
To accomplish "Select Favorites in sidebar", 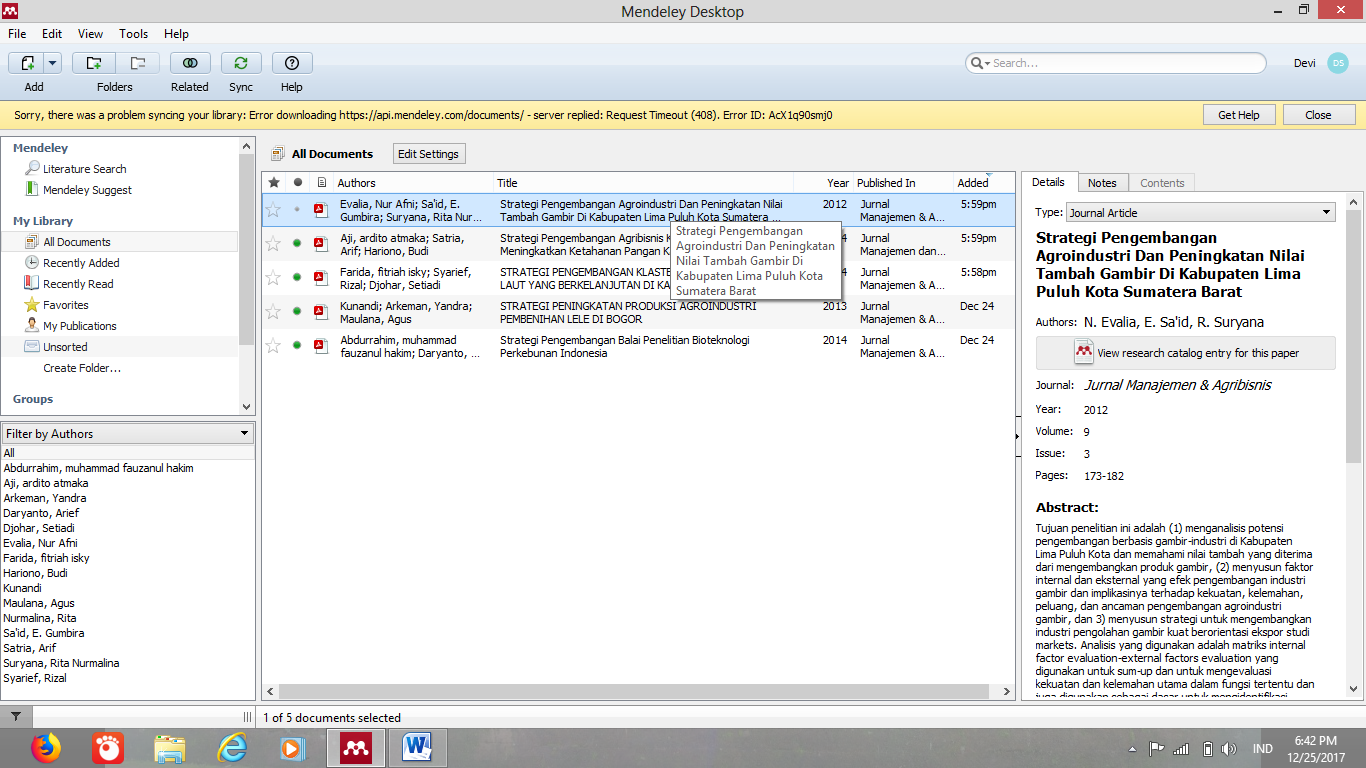I will coord(66,305).
